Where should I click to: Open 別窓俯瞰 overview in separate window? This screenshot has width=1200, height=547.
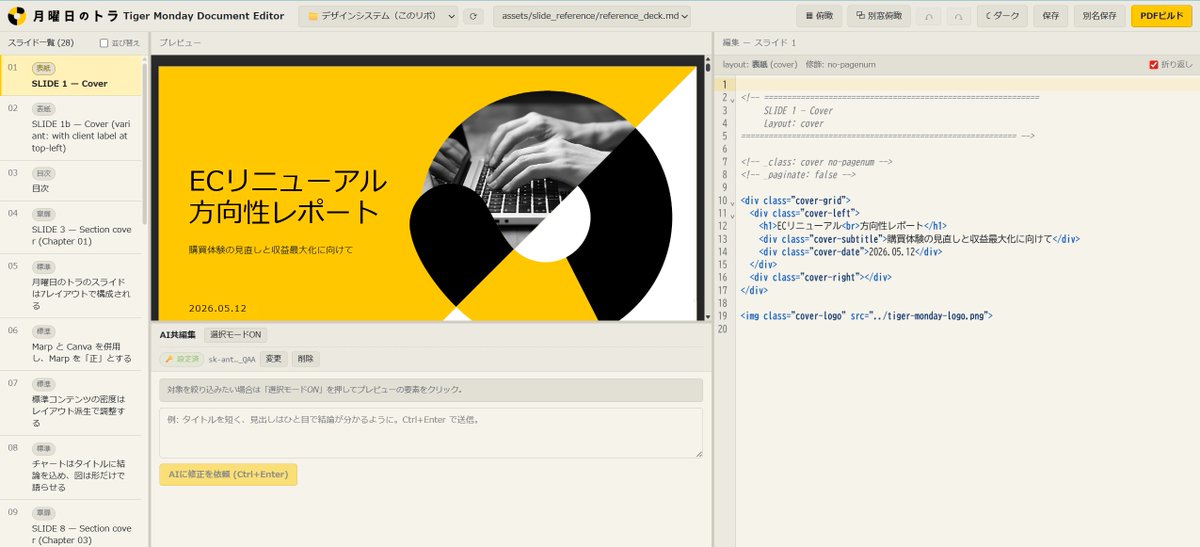tap(880, 16)
